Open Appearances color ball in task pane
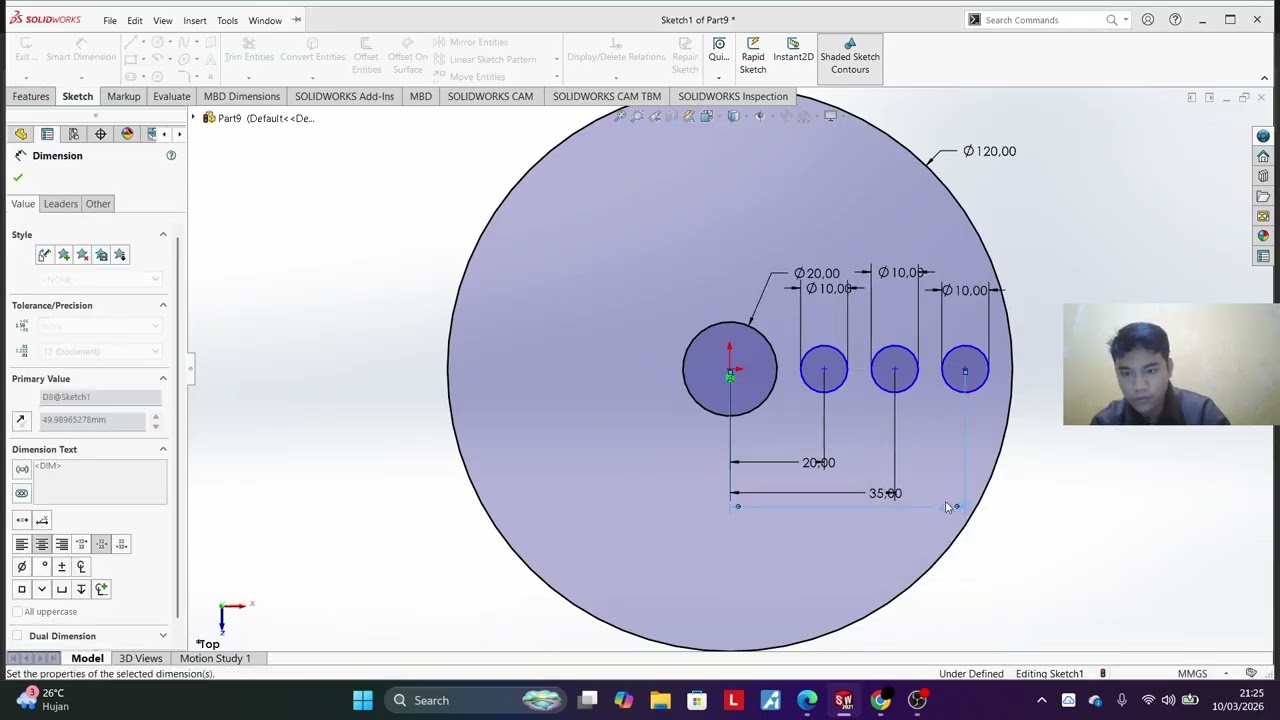The image size is (1280, 720). pyautogui.click(x=1263, y=236)
